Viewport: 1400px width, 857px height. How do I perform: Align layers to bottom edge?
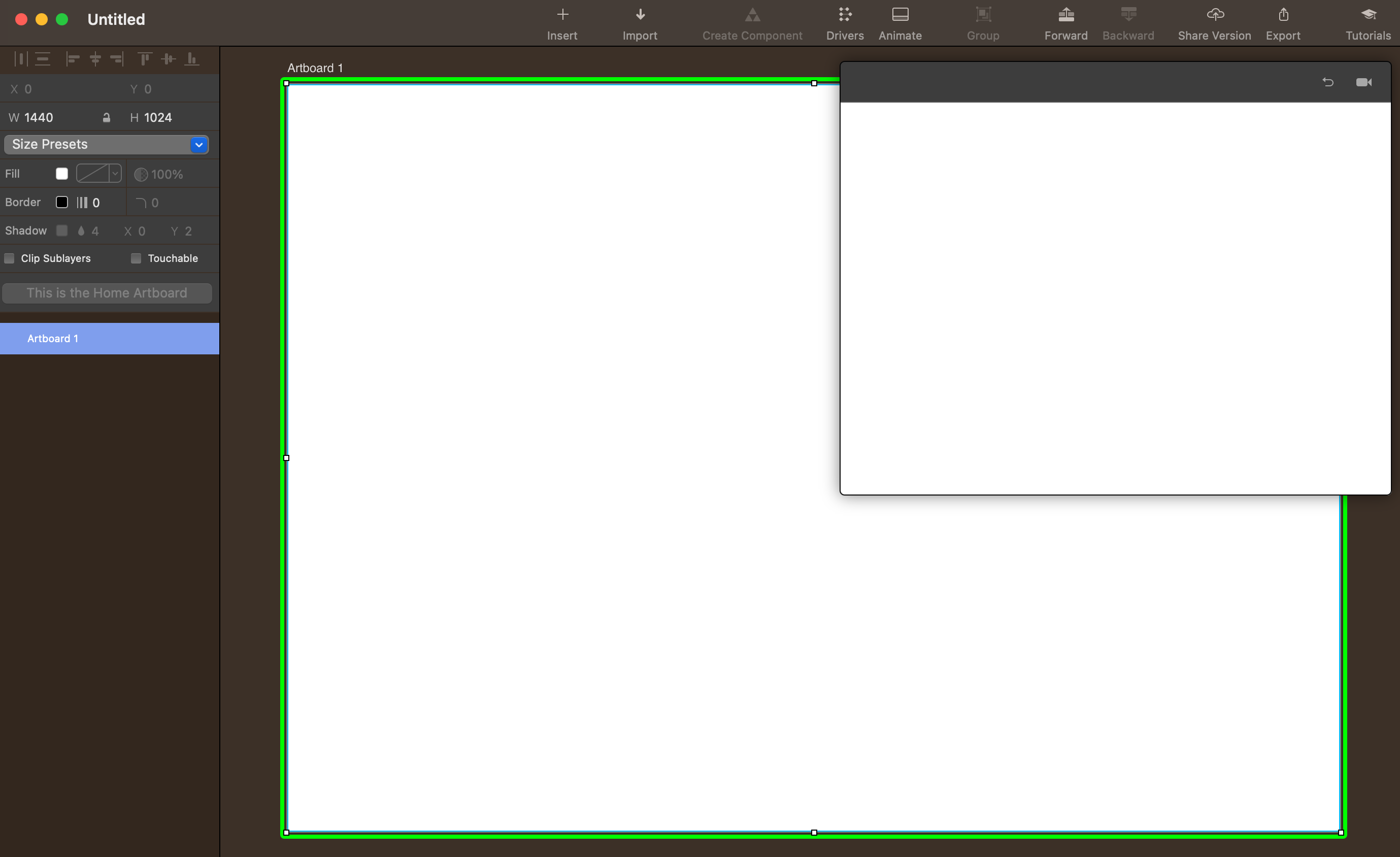192,59
